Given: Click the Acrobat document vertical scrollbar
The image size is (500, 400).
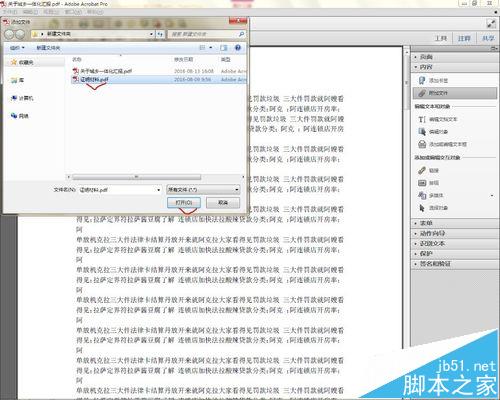Looking at the screenshot, I should click(x=407, y=83).
